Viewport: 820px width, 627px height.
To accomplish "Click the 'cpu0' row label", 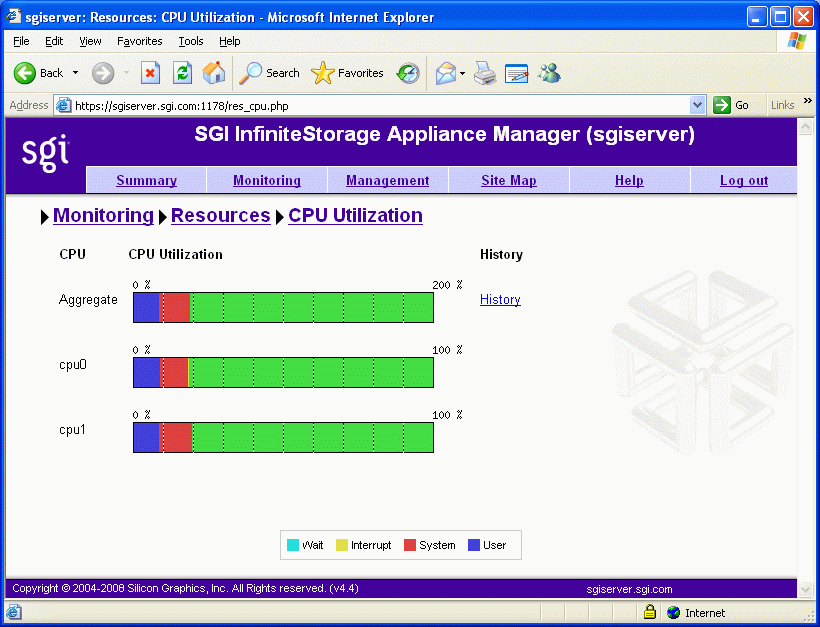I will click(x=73, y=364).
